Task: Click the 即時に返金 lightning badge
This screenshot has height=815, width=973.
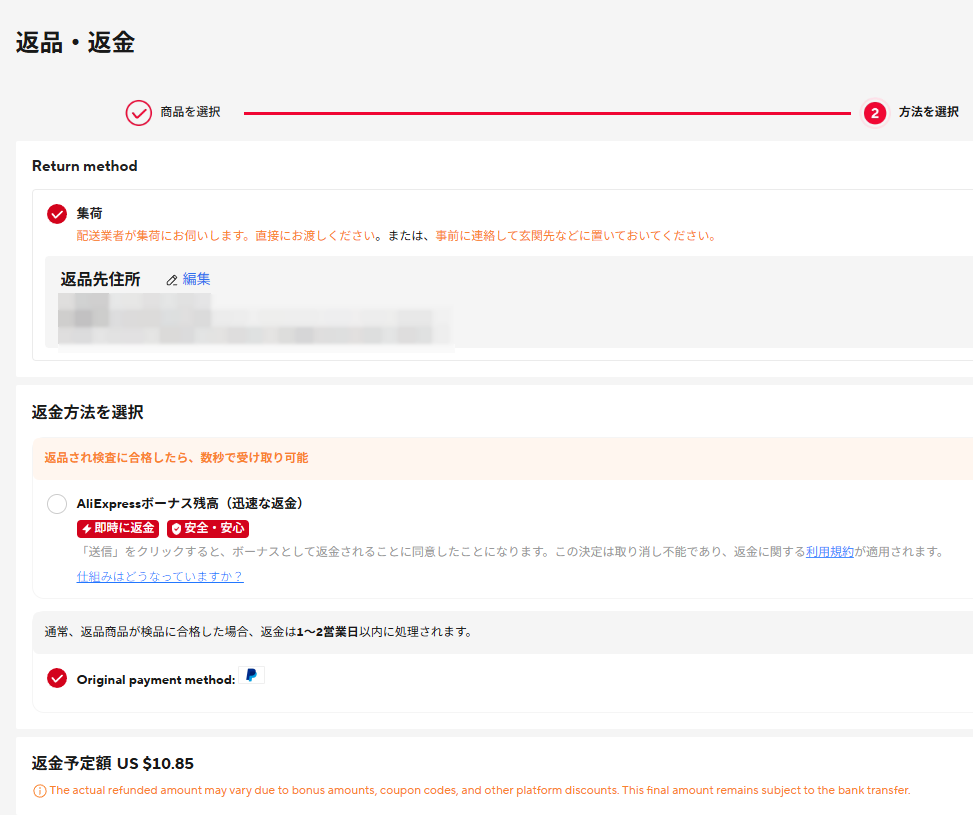Action: coord(118,528)
